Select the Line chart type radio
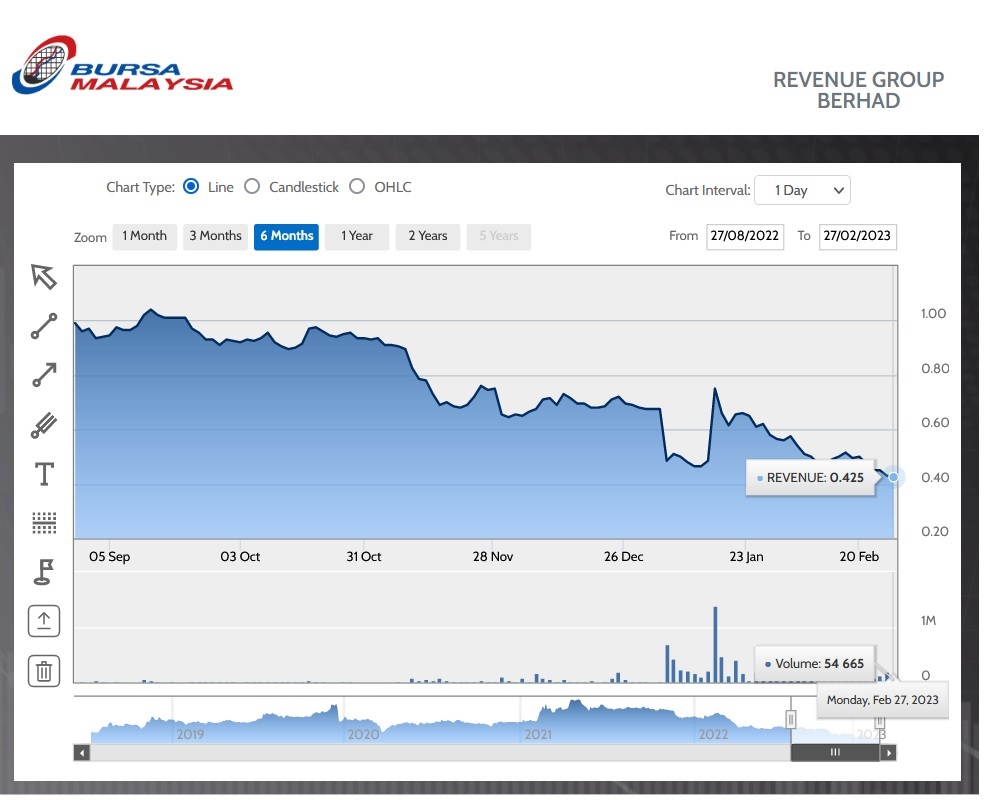The width and height of the screenshot is (998, 807). (191, 186)
